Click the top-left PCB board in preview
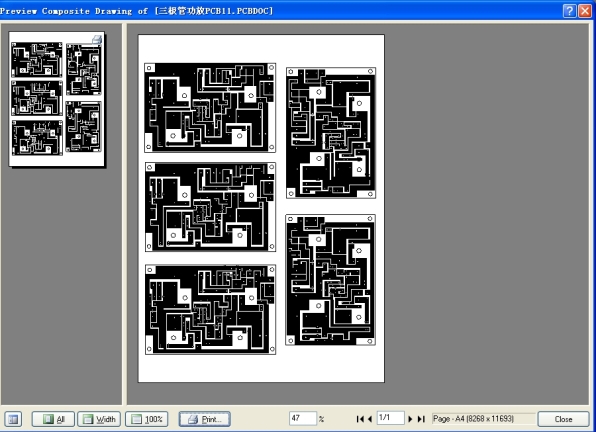Screen dimensions: 596x432 tap(210, 108)
